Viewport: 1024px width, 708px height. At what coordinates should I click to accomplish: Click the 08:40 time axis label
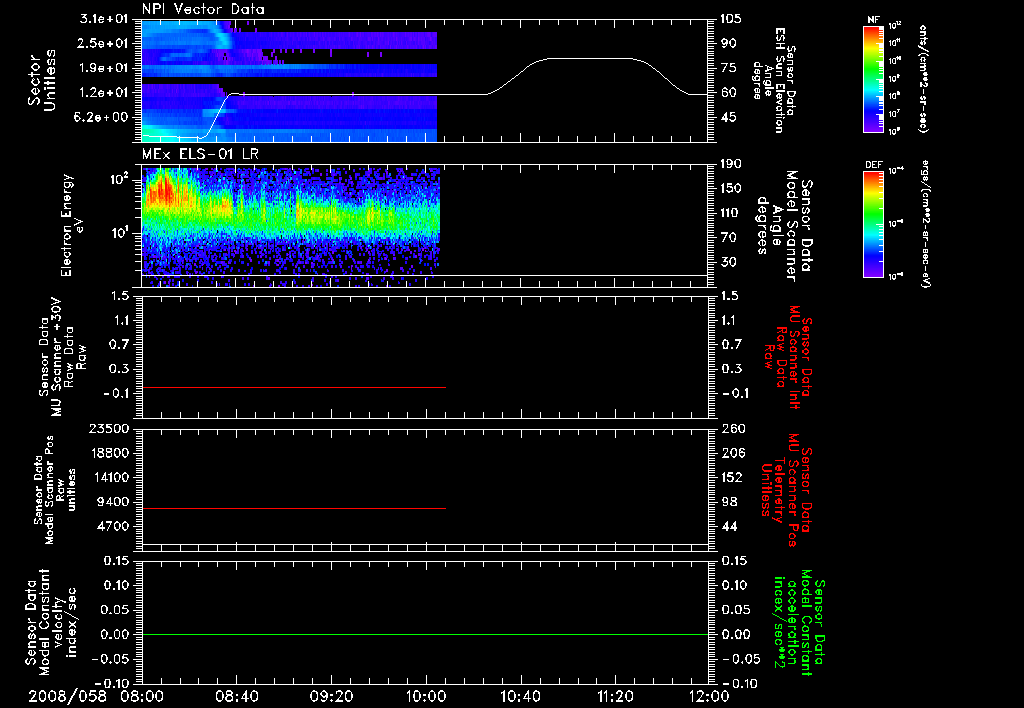[236, 696]
